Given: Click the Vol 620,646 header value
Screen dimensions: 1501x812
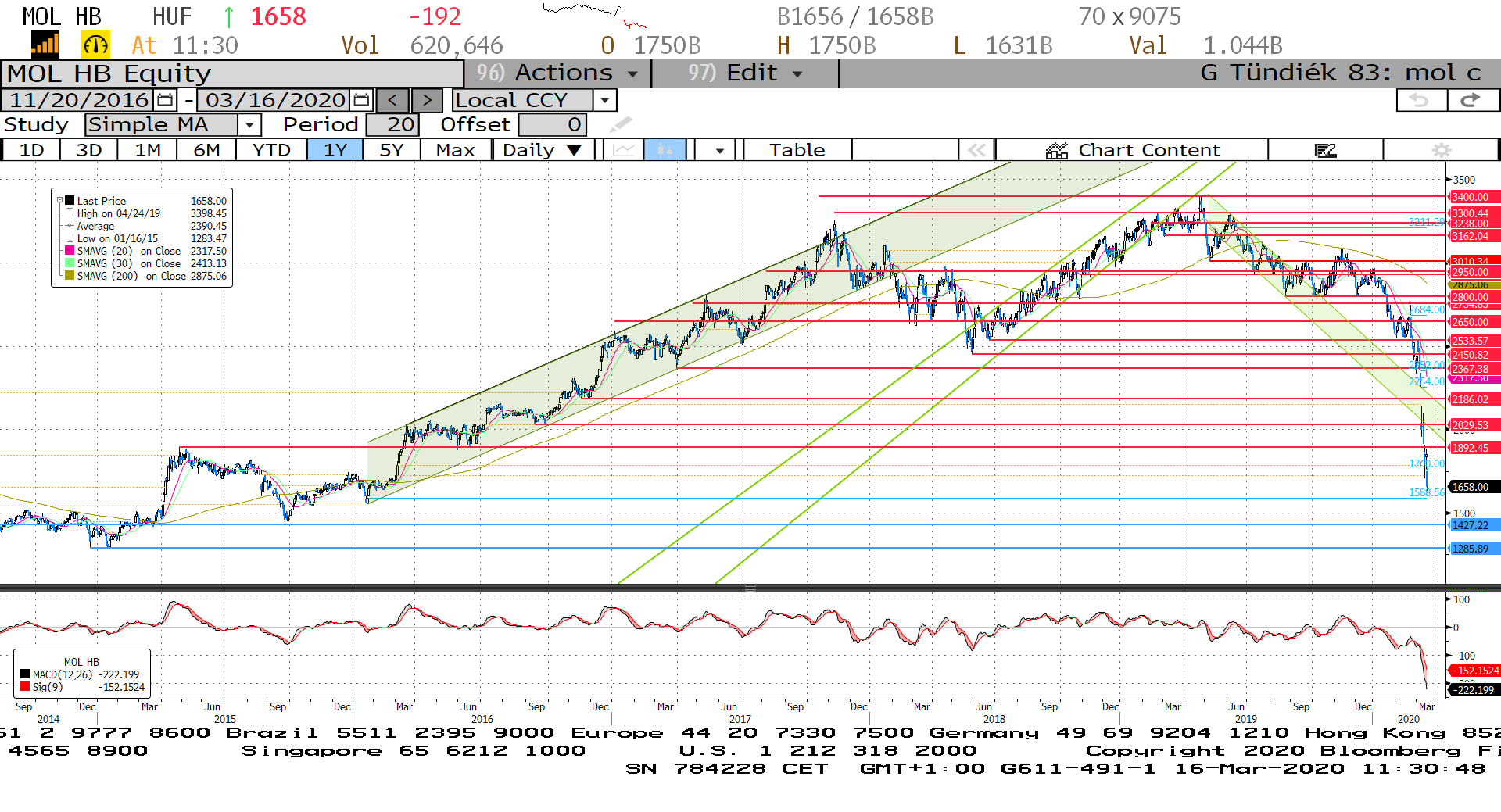Looking at the screenshot, I should click(x=422, y=45).
